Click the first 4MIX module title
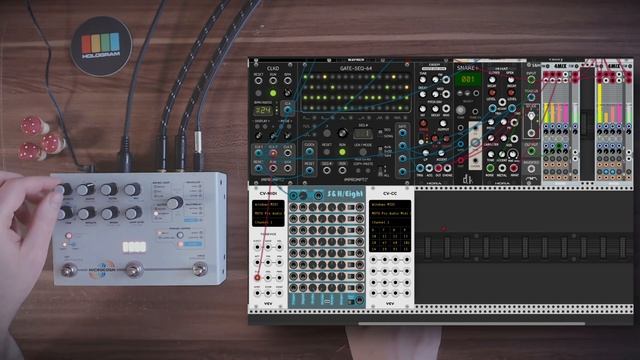Screen dimensions: 640x360 pos(559,66)
